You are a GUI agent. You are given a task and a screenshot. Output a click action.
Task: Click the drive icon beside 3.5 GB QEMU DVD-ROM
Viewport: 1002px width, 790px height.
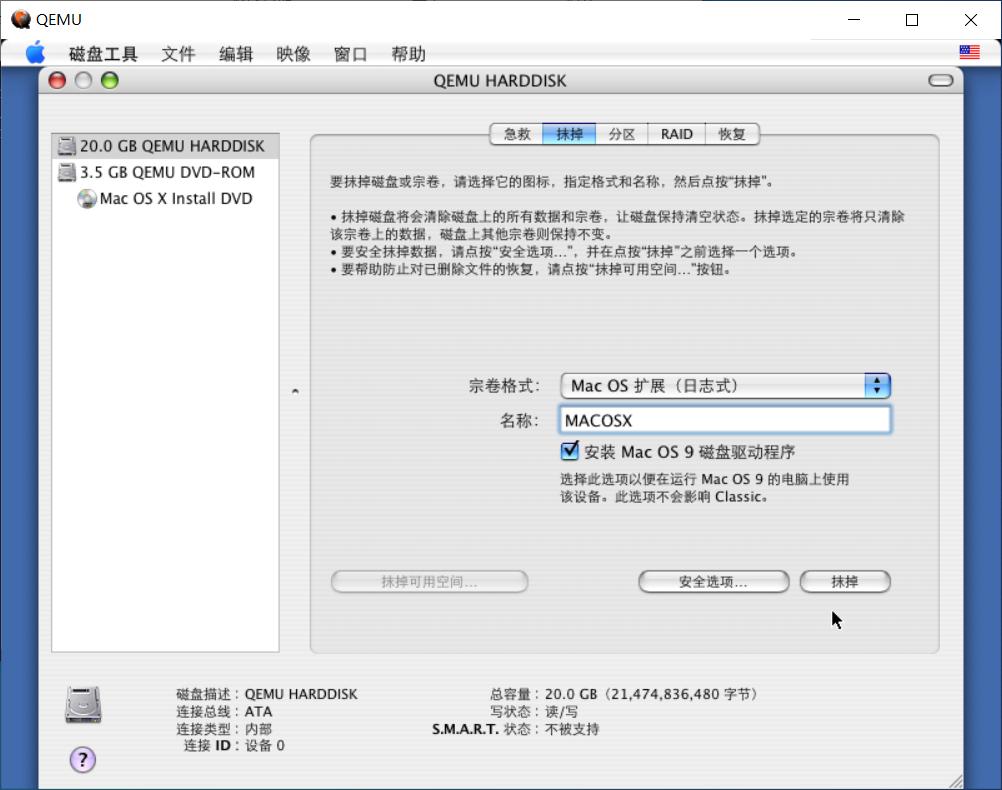66,172
